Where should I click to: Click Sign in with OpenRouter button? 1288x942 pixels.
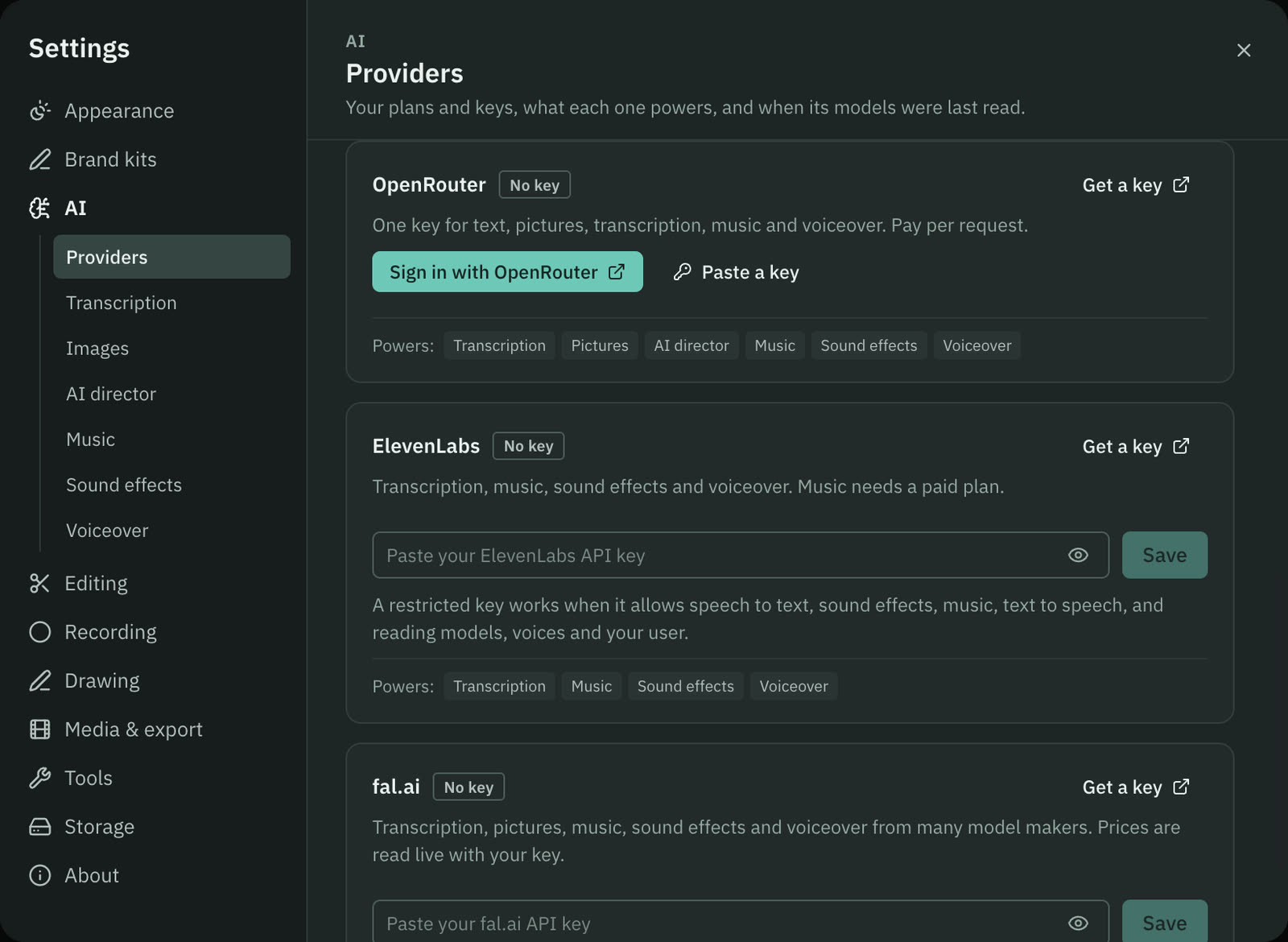507,271
